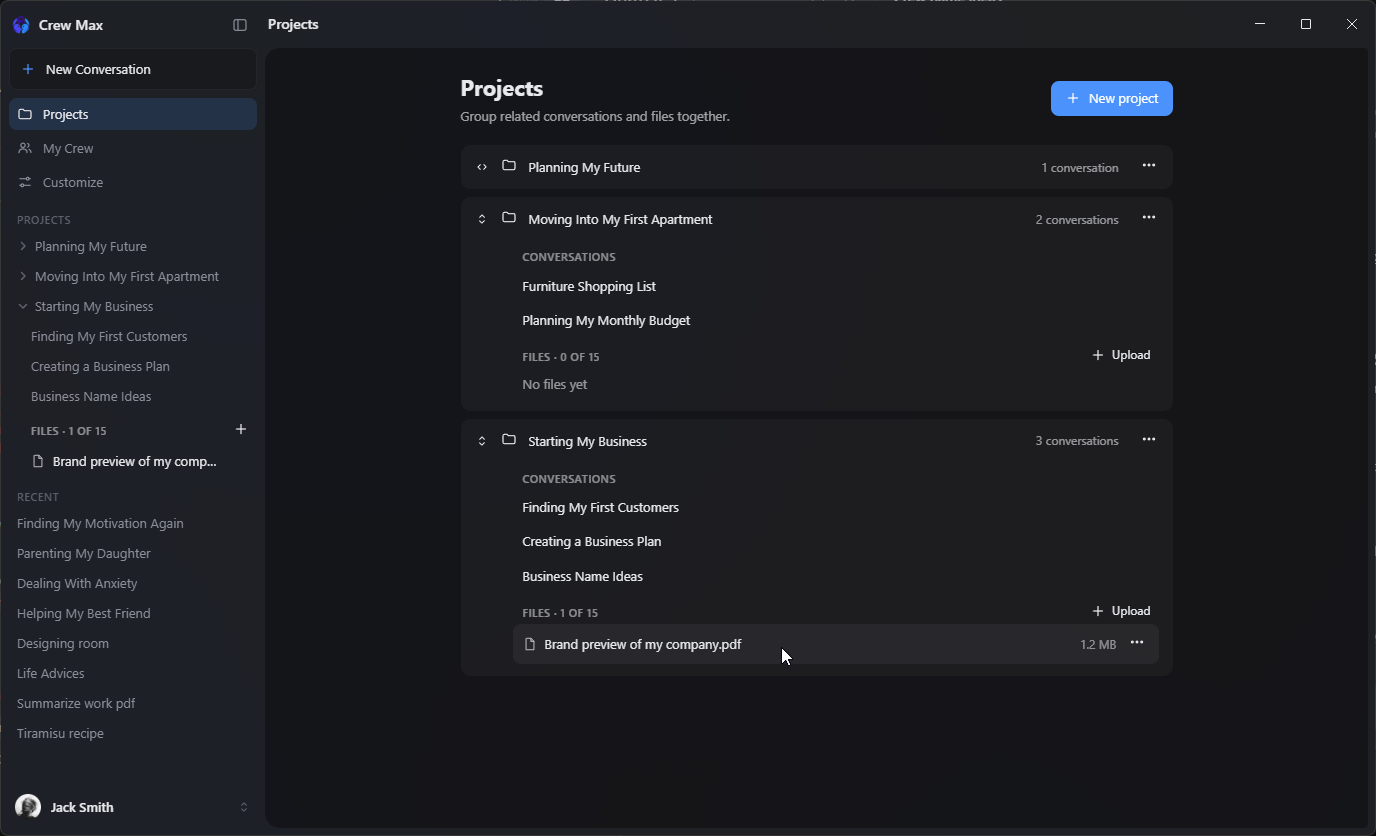The height and width of the screenshot is (836, 1376).
Task: Open more options for Planning My Future project
Action: [1149, 166]
